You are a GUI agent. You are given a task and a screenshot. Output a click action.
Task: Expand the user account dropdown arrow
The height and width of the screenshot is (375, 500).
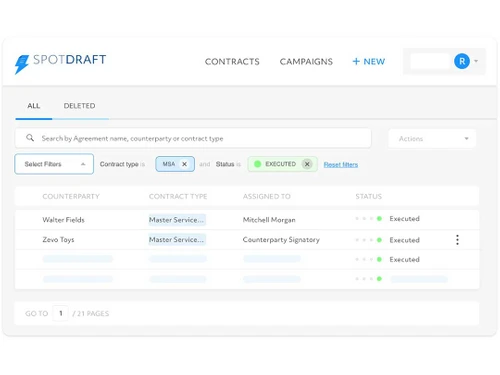point(476,61)
